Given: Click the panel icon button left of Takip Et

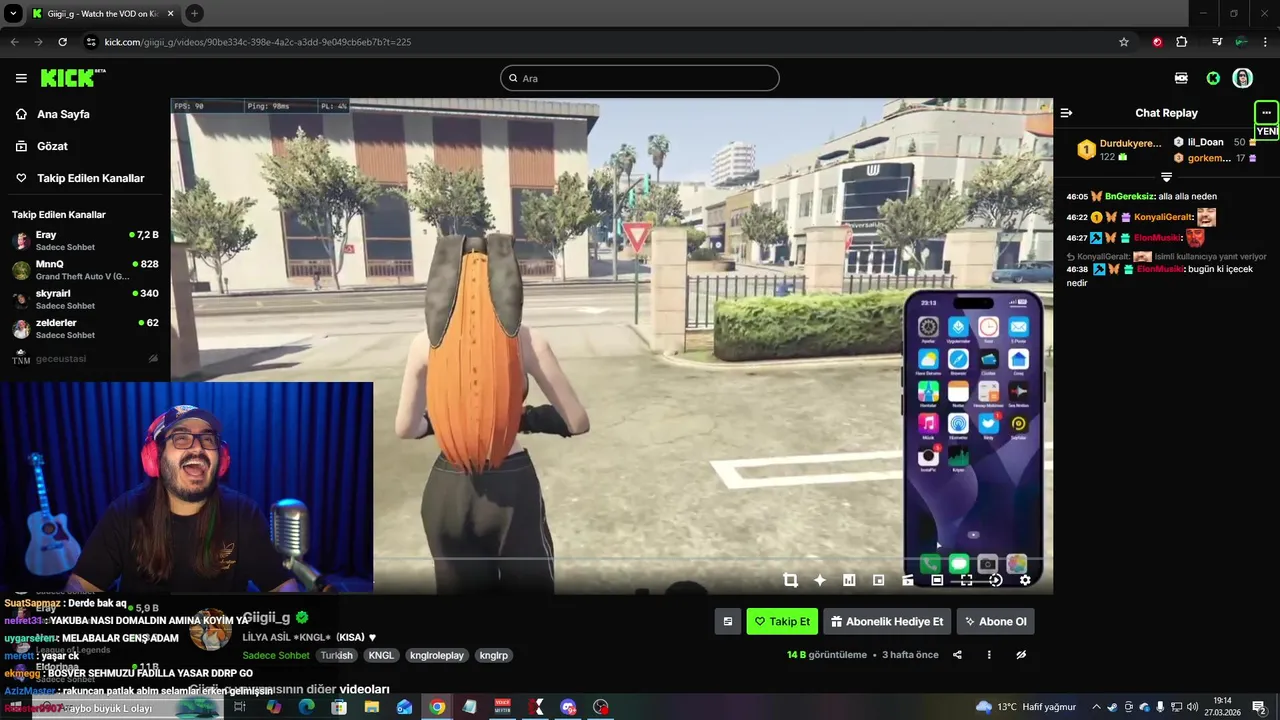Looking at the screenshot, I should pos(728,621).
